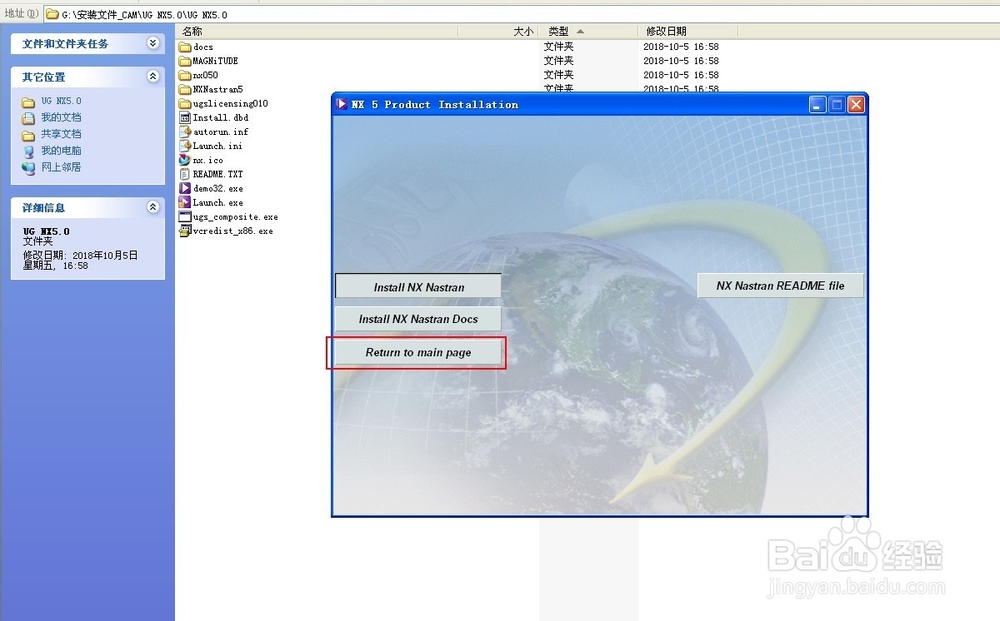Select the README.TXT file icon
The image size is (1000, 621).
tap(185, 174)
